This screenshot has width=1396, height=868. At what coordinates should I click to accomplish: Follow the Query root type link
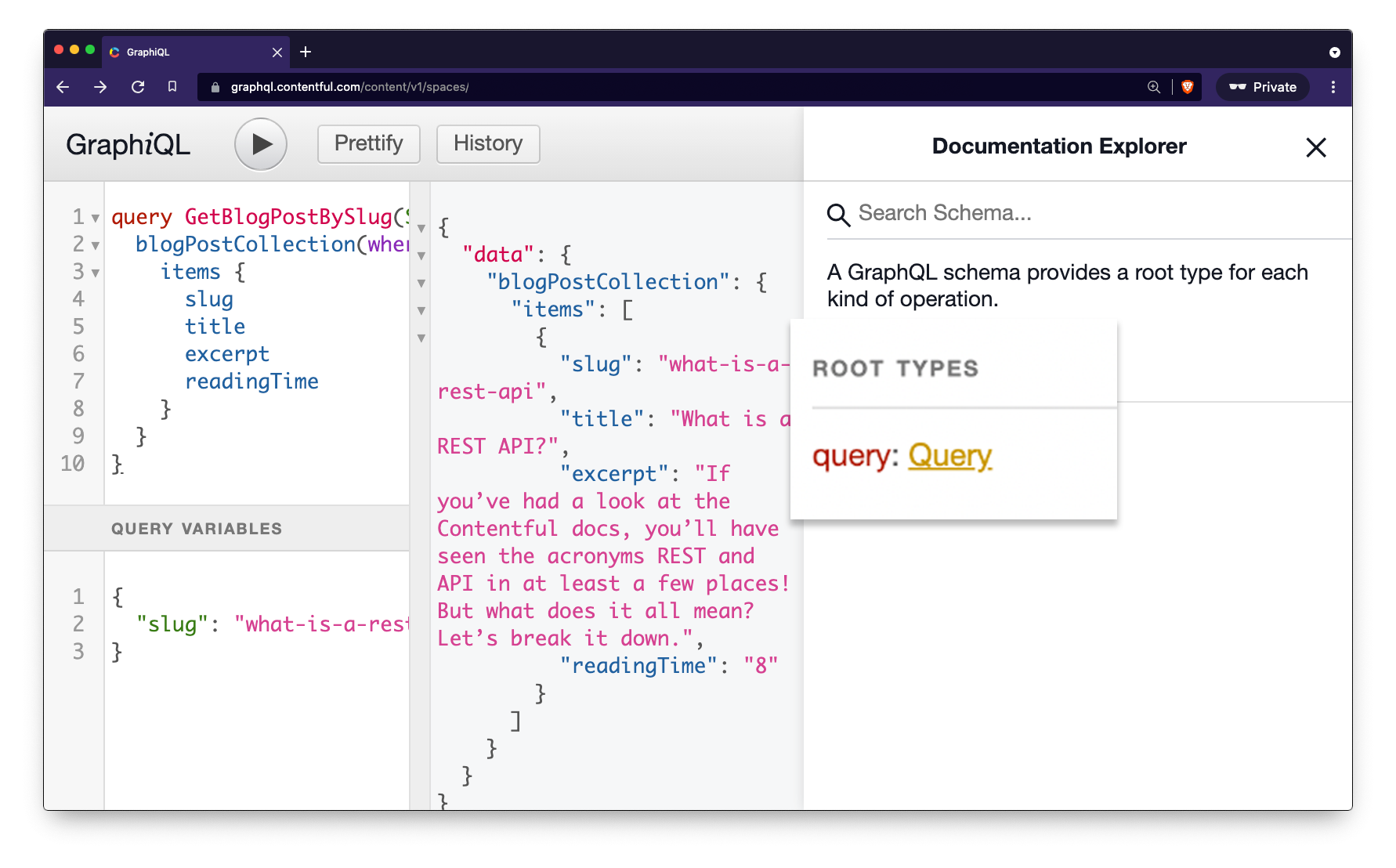tap(949, 456)
